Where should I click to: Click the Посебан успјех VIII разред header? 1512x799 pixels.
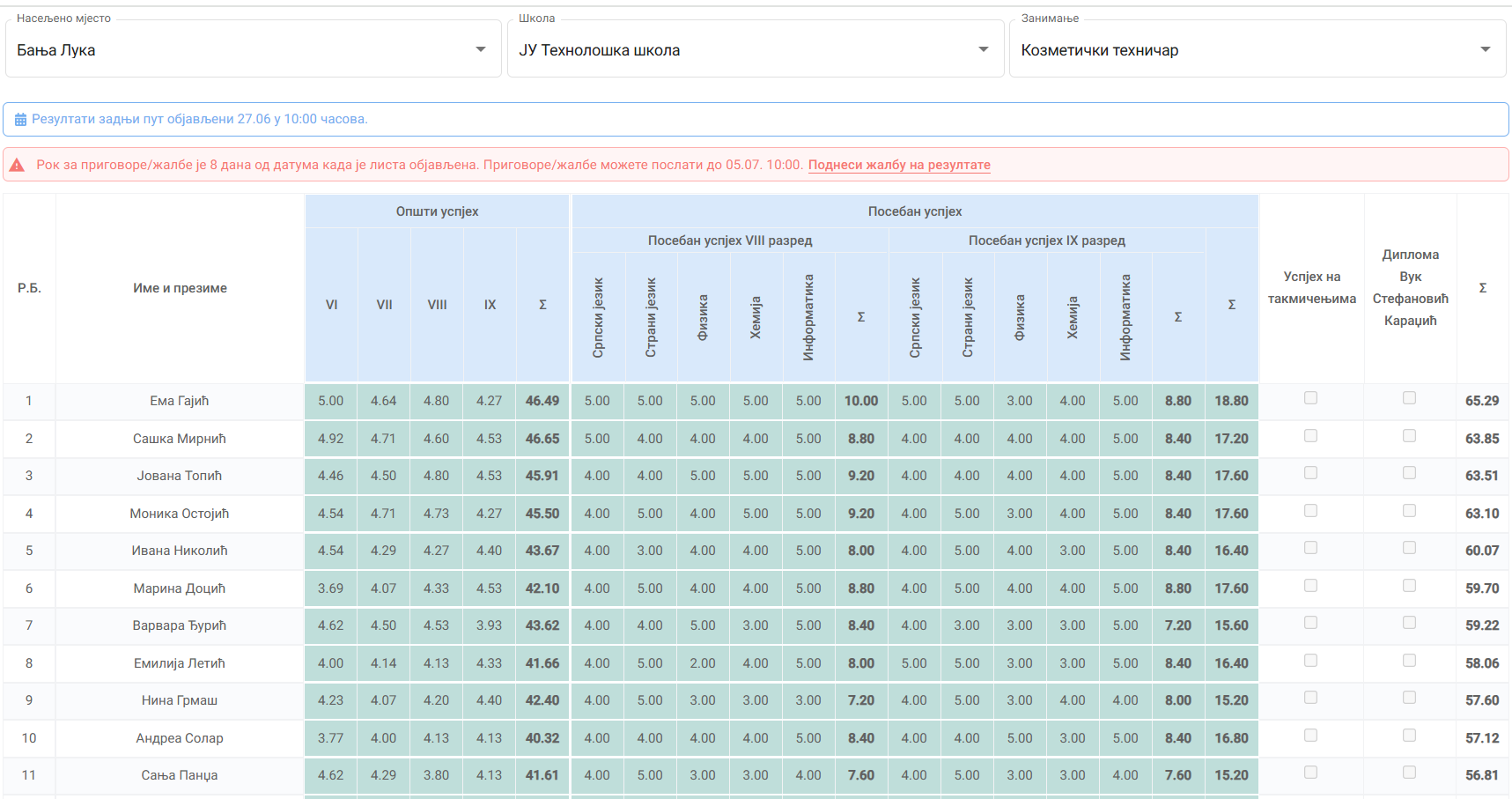[x=730, y=240]
